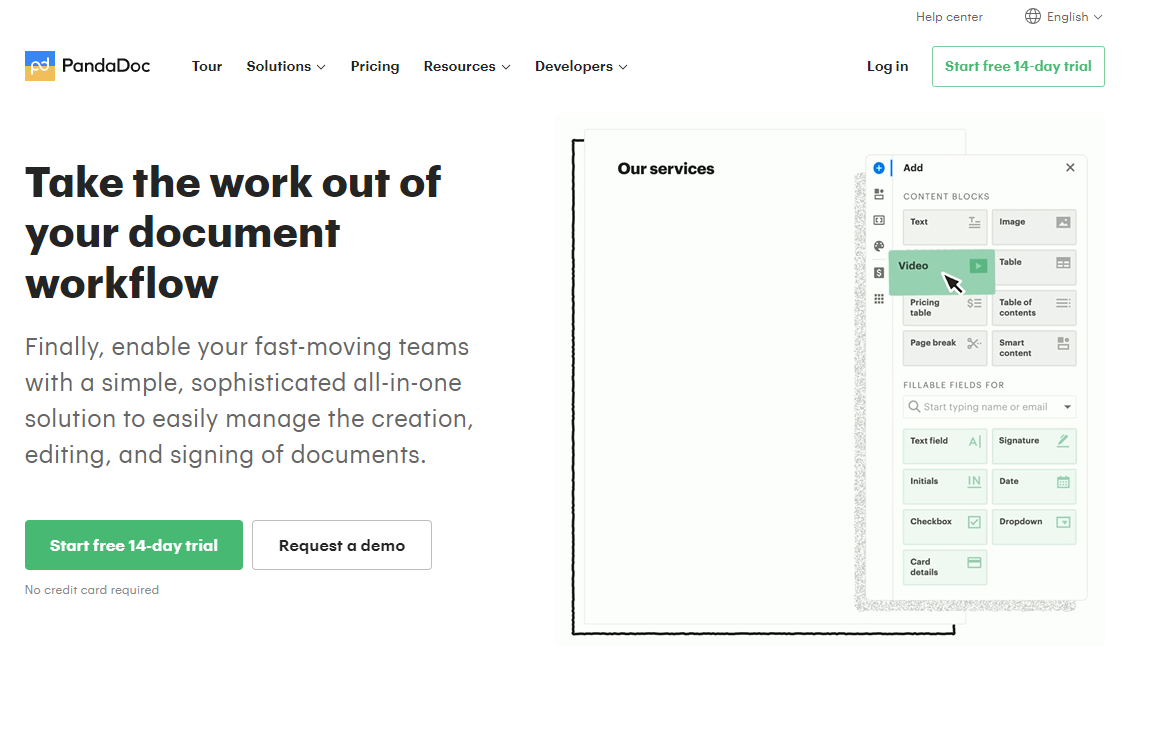The width and height of the screenshot is (1176, 735).
Task: Click the Table block's grid icon
Action: pyautogui.click(x=1063, y=262)
